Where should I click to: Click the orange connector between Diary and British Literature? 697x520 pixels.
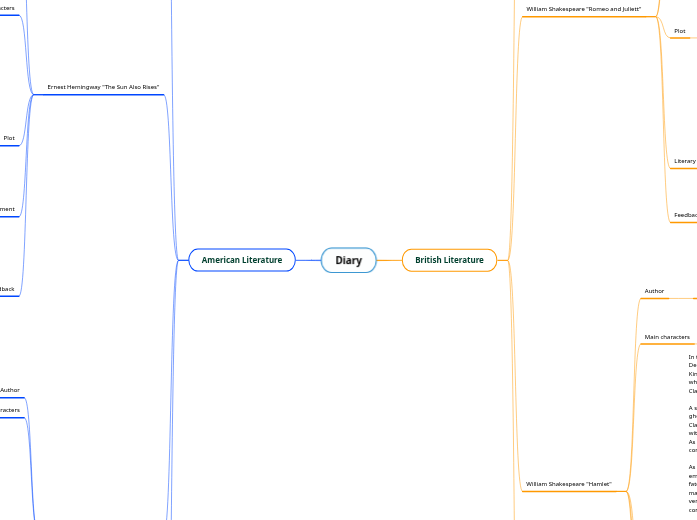[389, 260]
